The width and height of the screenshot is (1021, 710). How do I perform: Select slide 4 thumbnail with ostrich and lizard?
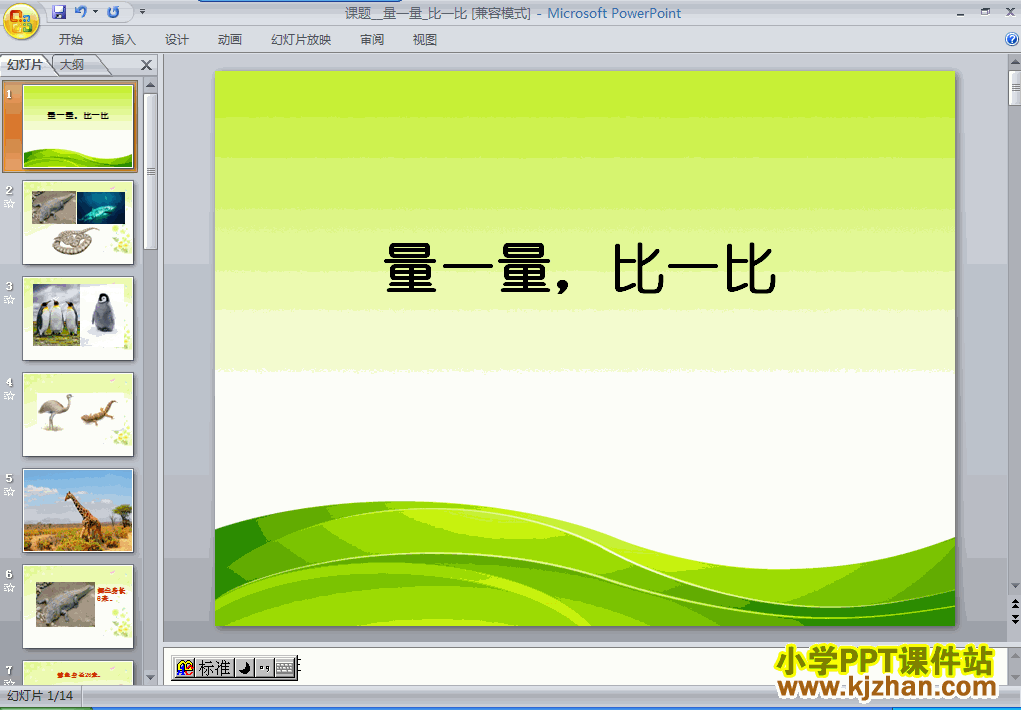coord(78,414)
